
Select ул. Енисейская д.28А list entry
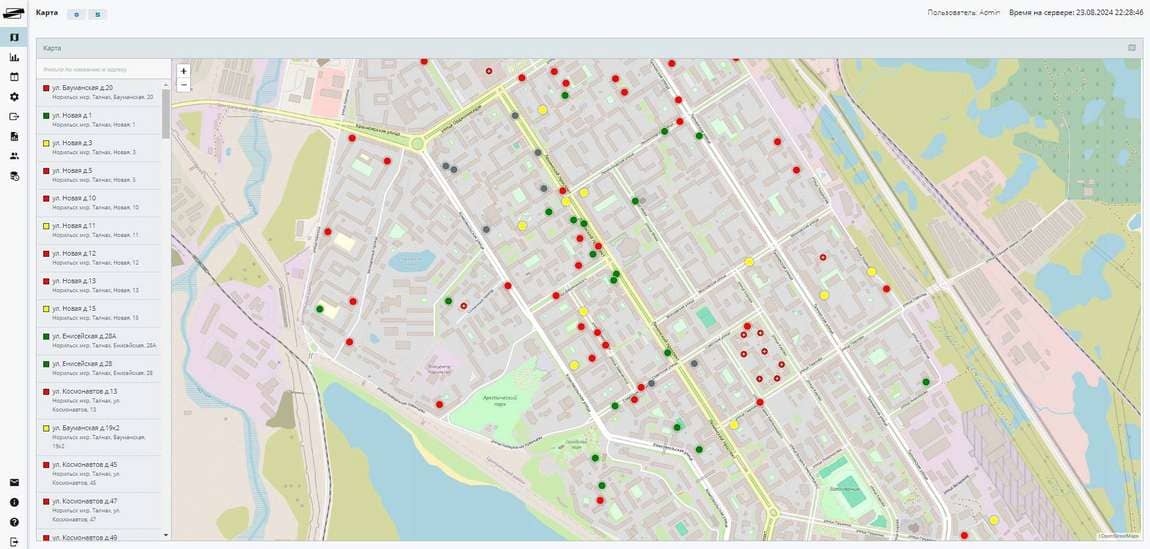(84, 336)
